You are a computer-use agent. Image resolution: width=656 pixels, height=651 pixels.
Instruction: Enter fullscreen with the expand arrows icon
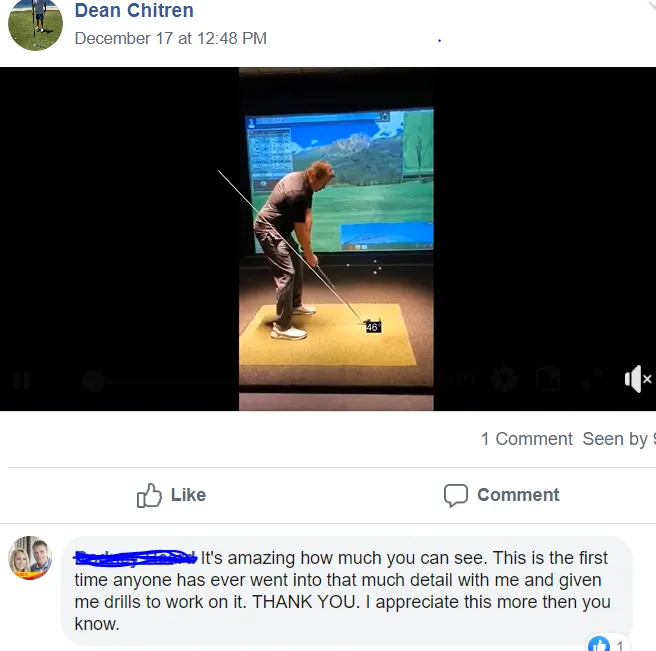pyautogui.click(x=592, y=379)
